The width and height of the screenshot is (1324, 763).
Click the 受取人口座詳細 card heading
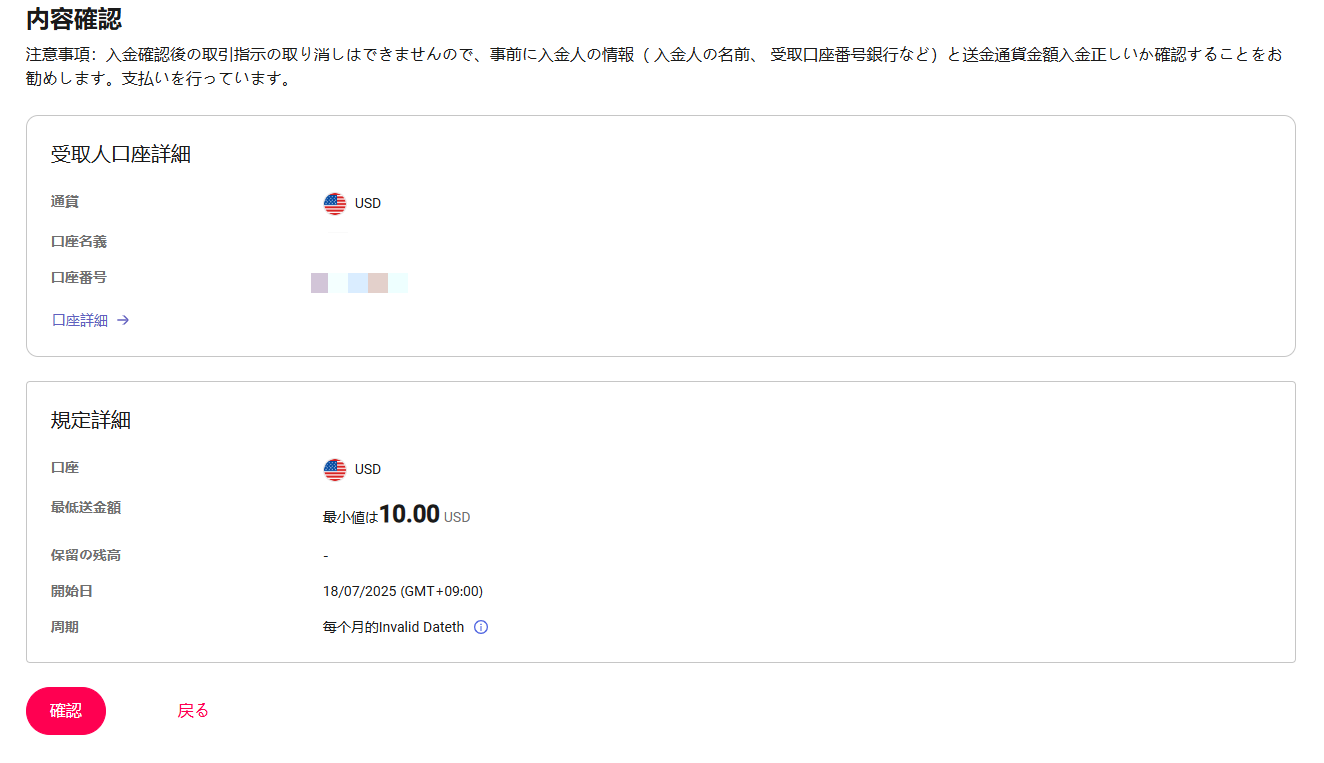click(121, 155)
